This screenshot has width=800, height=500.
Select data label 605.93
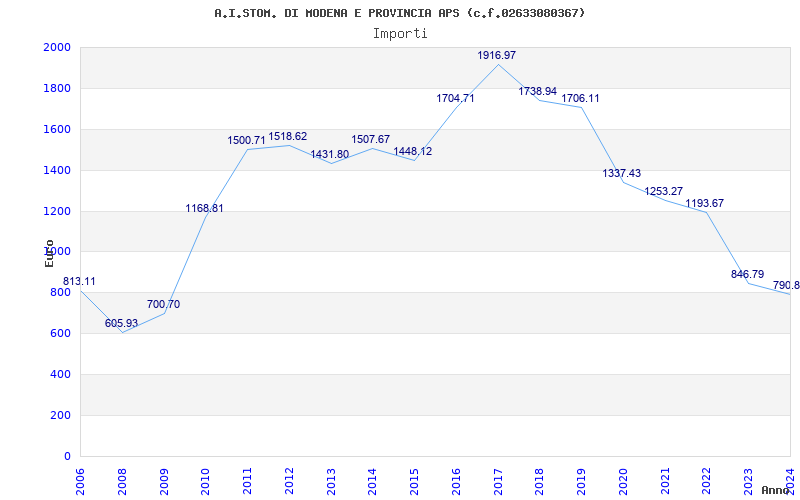[x=121, y=323]
